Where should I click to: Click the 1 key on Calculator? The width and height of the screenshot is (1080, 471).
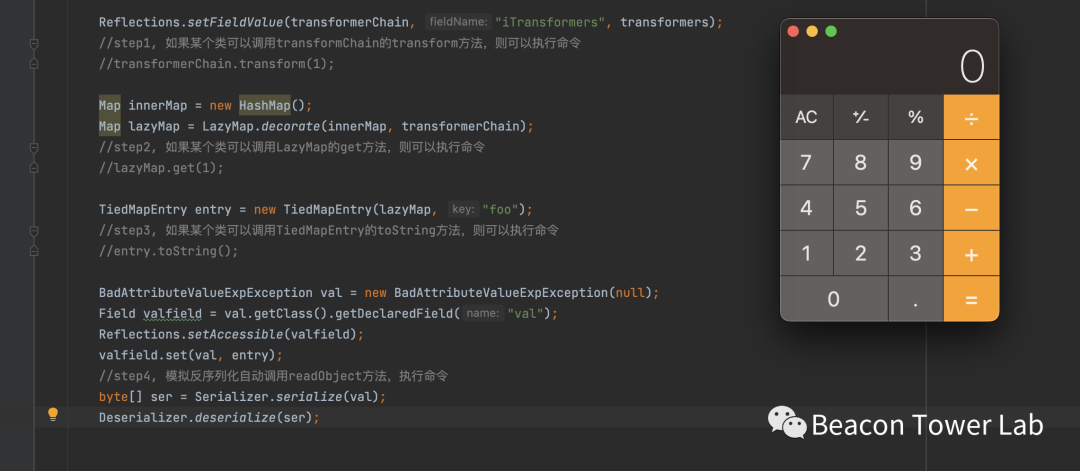point(806,253)
